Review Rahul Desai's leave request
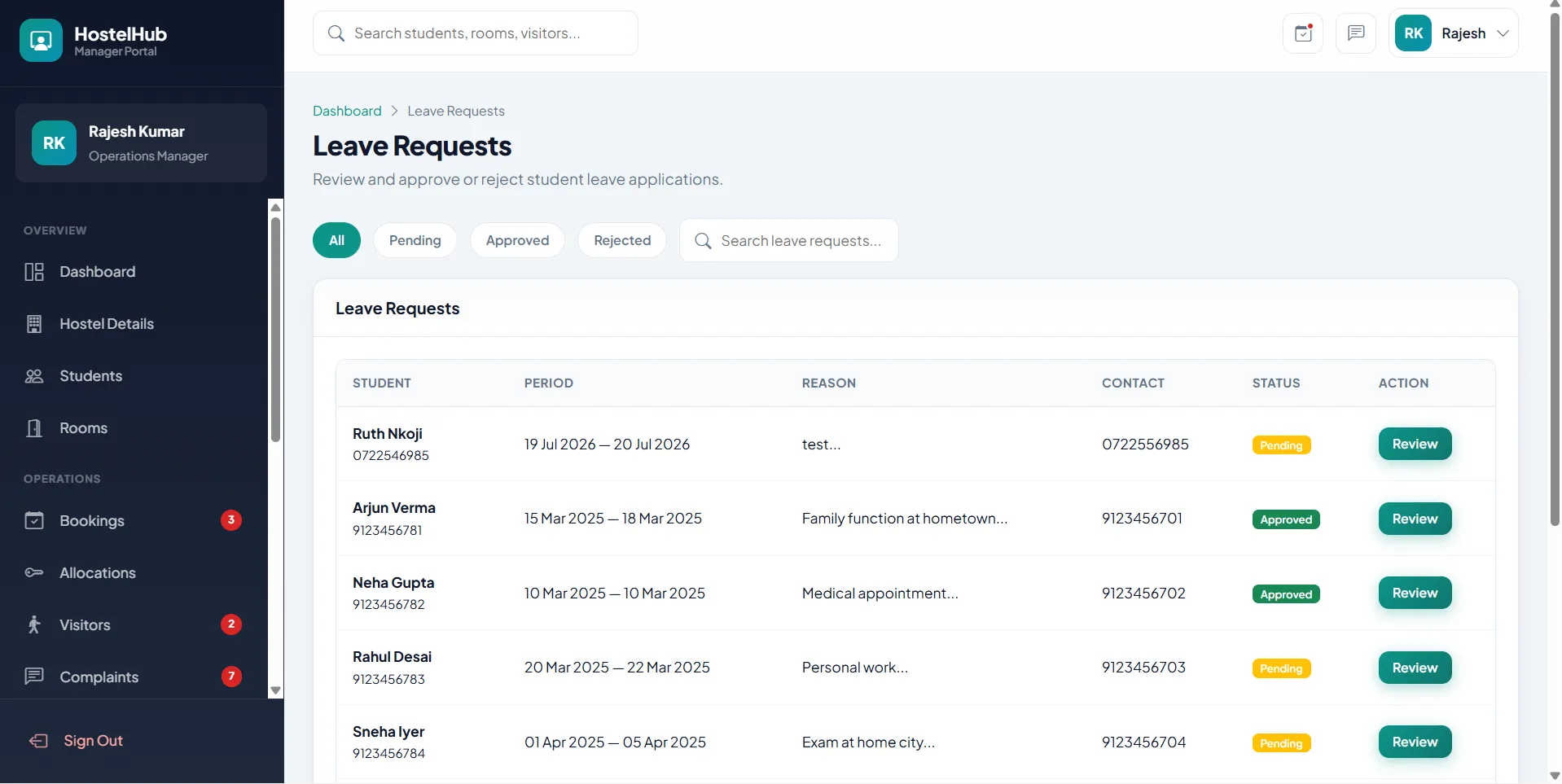This screenshot has height=784, width=1562. (1415, 668)
